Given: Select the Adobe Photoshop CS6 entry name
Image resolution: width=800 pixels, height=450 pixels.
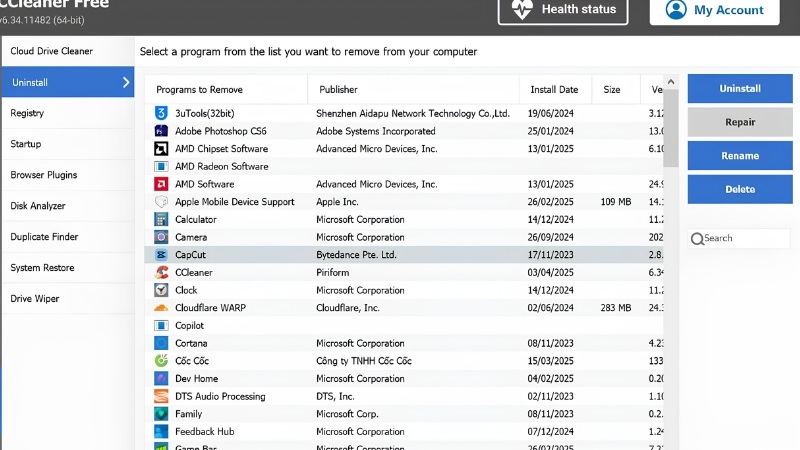Looking at the screenshot, I should (x=220, y=131).
